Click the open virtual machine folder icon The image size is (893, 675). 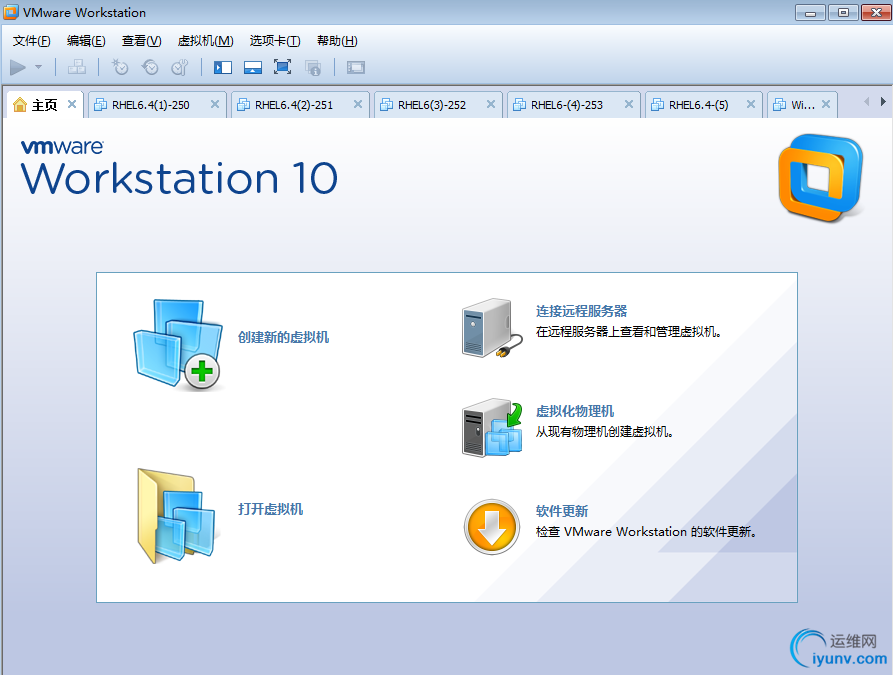pos(177,516)
